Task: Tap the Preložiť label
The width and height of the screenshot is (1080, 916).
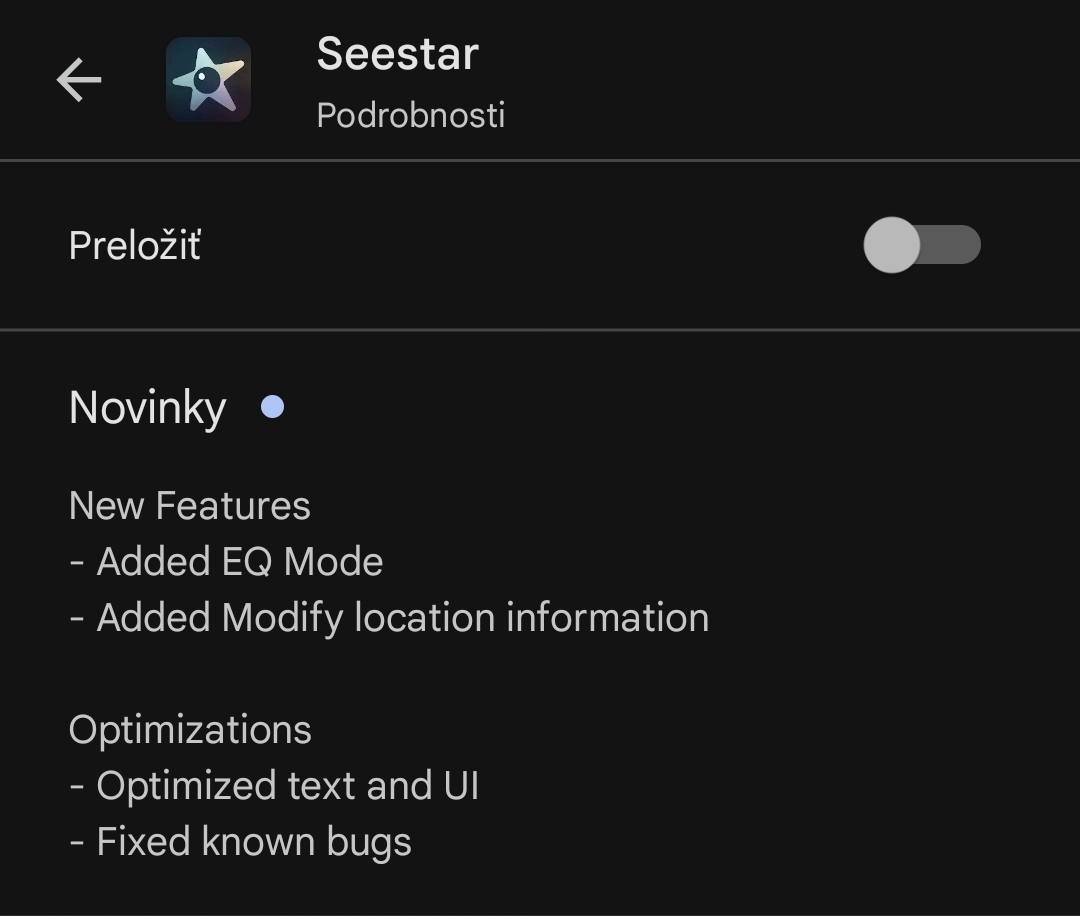Action: coord(135,246)
